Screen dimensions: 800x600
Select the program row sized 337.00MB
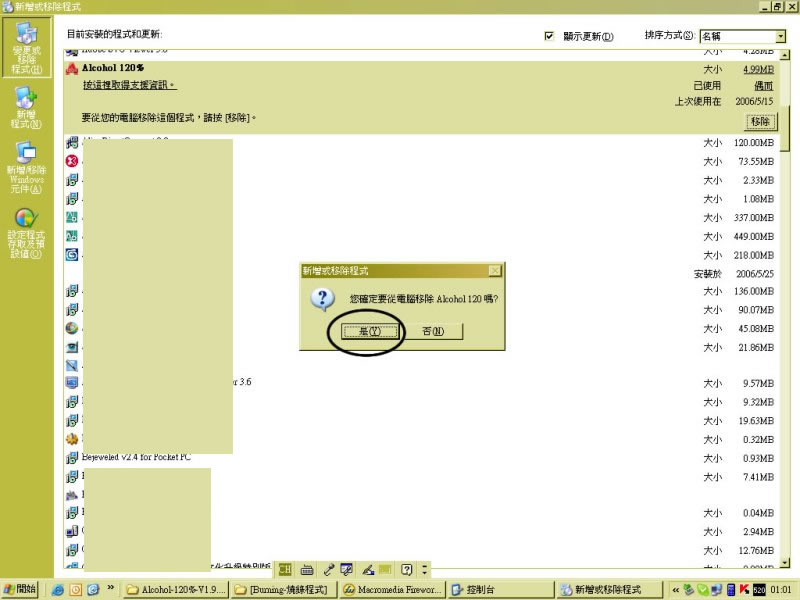(x=421, y=217)
